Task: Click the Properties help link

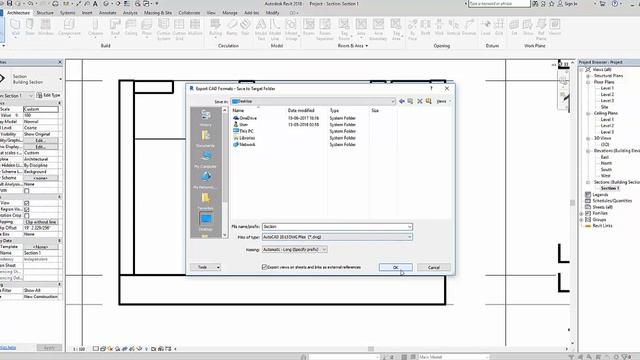Action: (8, 347)
